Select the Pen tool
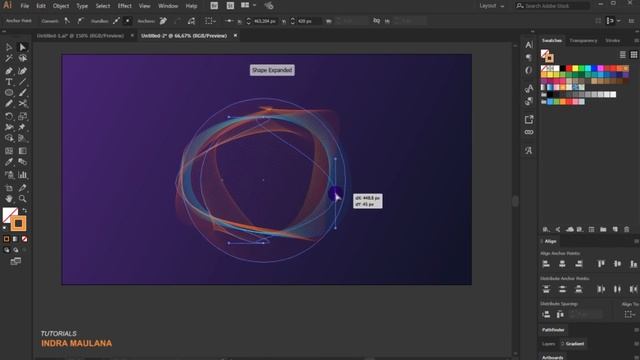 (x=9, y=71)
